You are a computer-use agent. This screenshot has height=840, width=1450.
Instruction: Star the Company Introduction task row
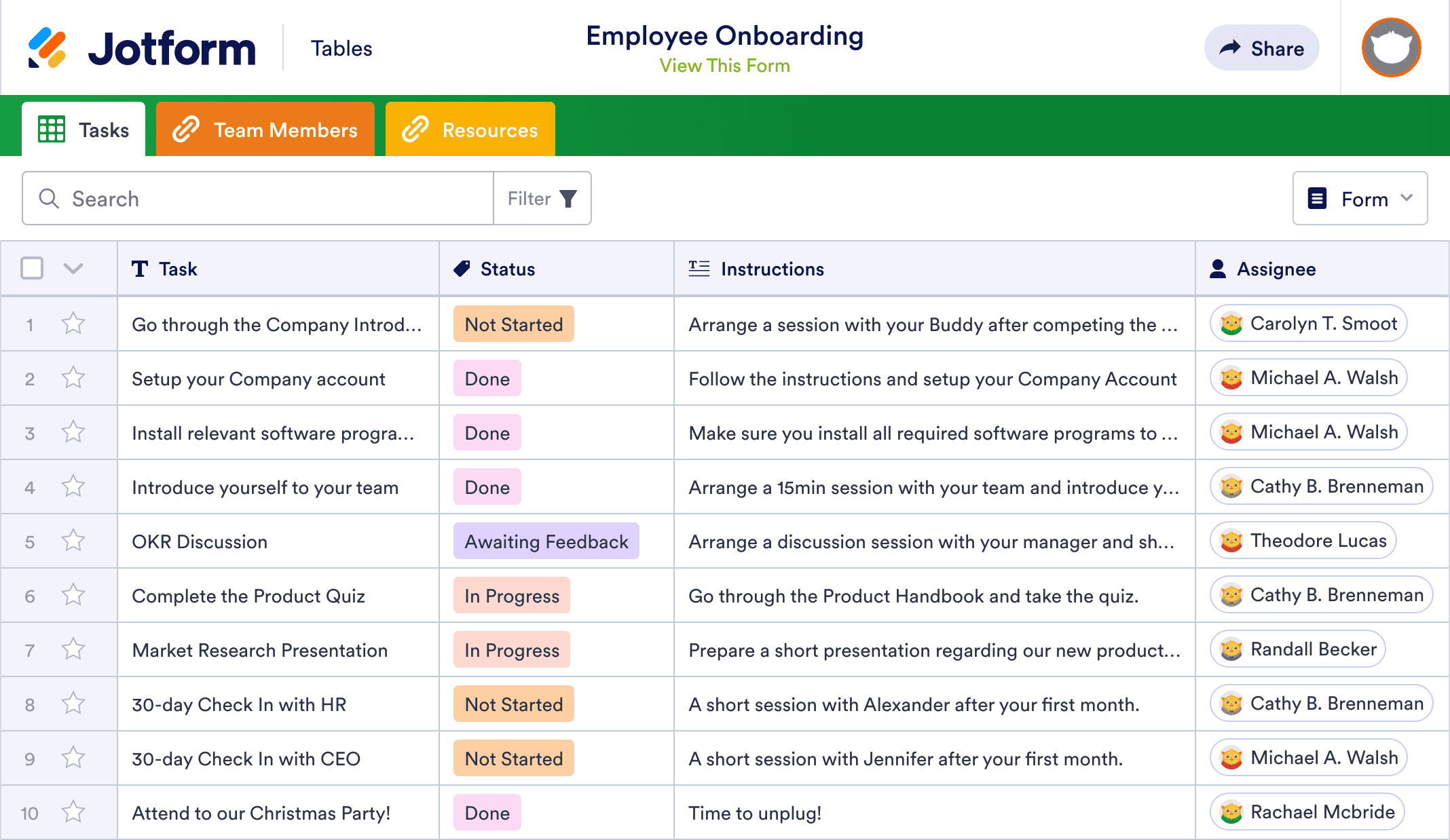click(x=73, y=324)
